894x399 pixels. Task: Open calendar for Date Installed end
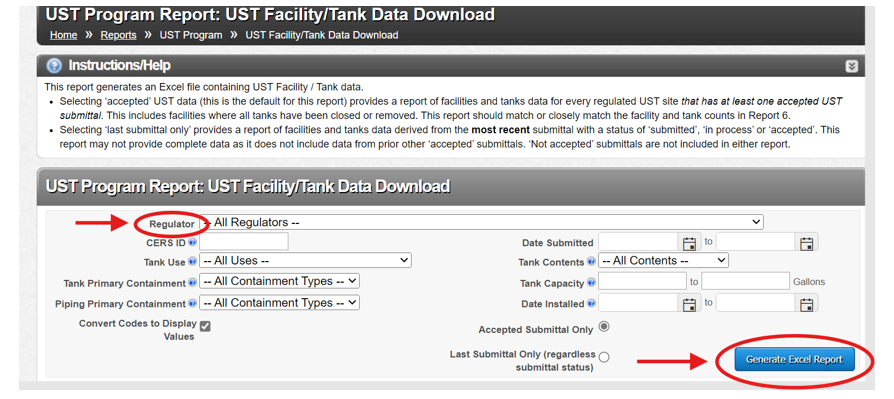tap(806, 304)
